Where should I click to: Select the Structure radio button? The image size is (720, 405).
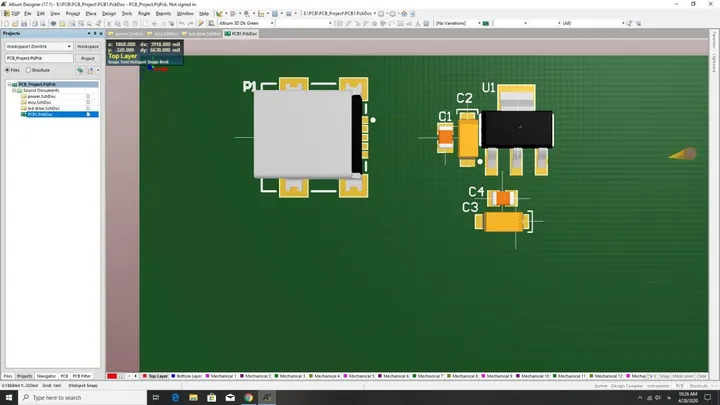[28, 70]
